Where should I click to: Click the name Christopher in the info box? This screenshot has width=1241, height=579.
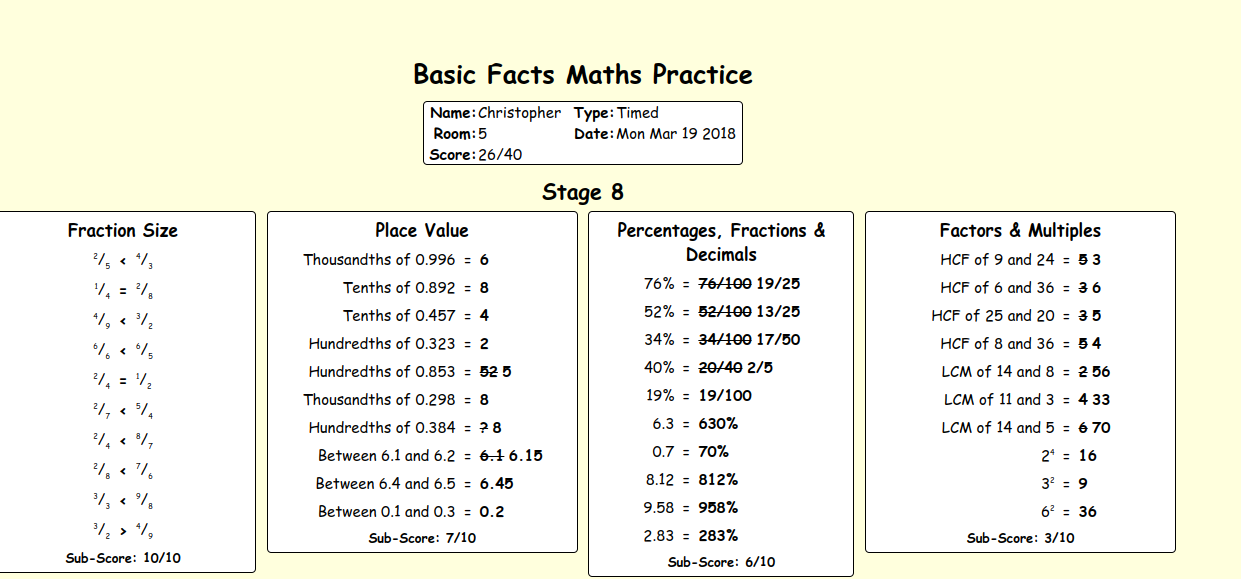(519, 113)
